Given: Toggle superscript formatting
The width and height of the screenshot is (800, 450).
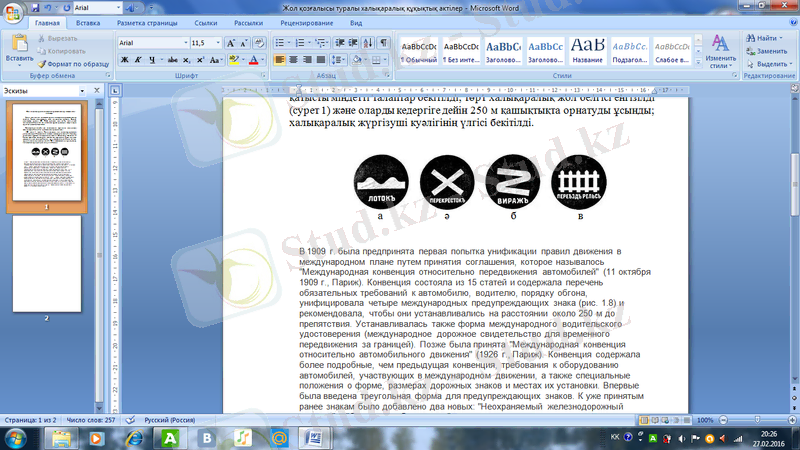Looking at the screenshot, I should point(201,60).
